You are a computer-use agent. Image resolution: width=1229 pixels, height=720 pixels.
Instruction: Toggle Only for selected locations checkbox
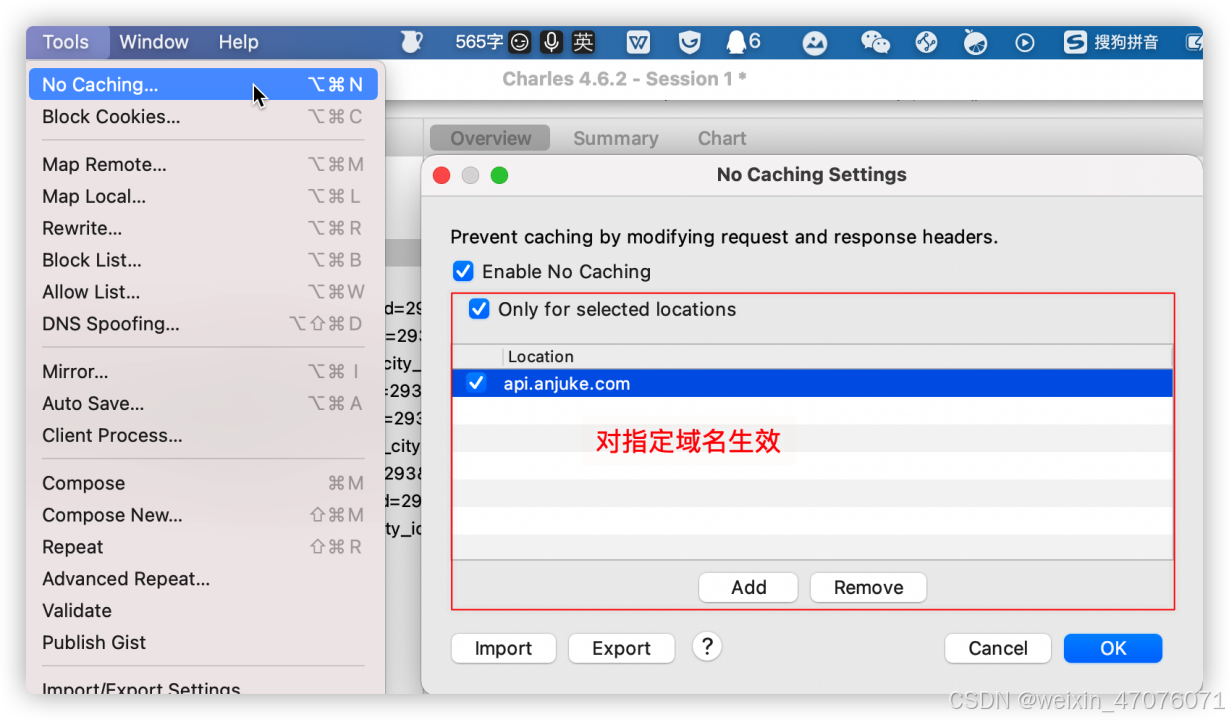479,309
